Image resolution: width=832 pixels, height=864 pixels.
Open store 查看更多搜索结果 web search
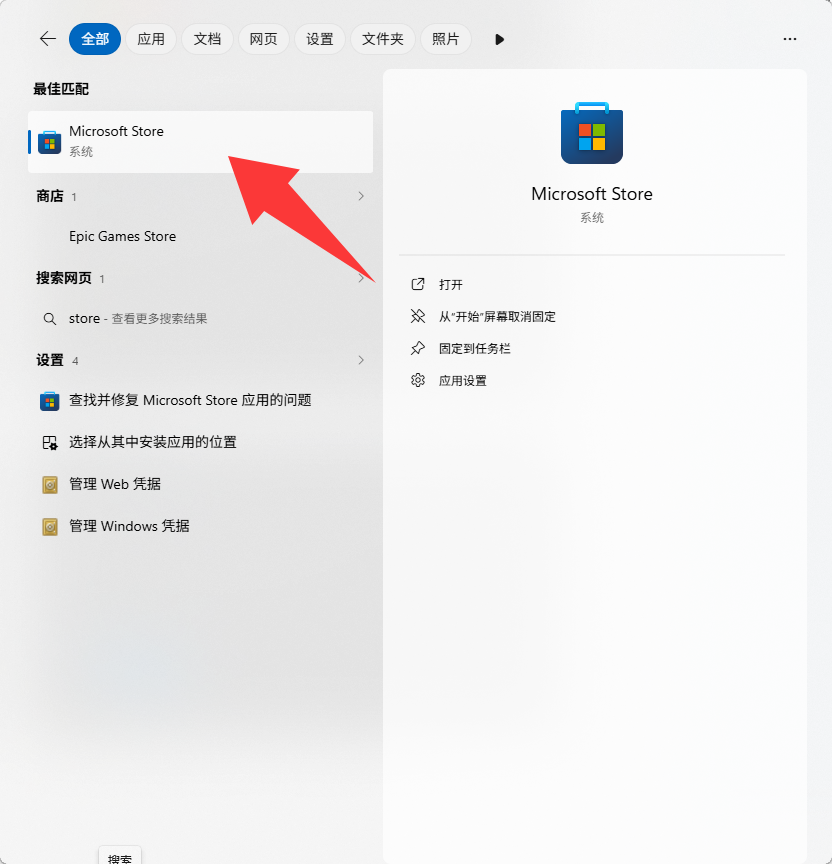coord(138,318)
